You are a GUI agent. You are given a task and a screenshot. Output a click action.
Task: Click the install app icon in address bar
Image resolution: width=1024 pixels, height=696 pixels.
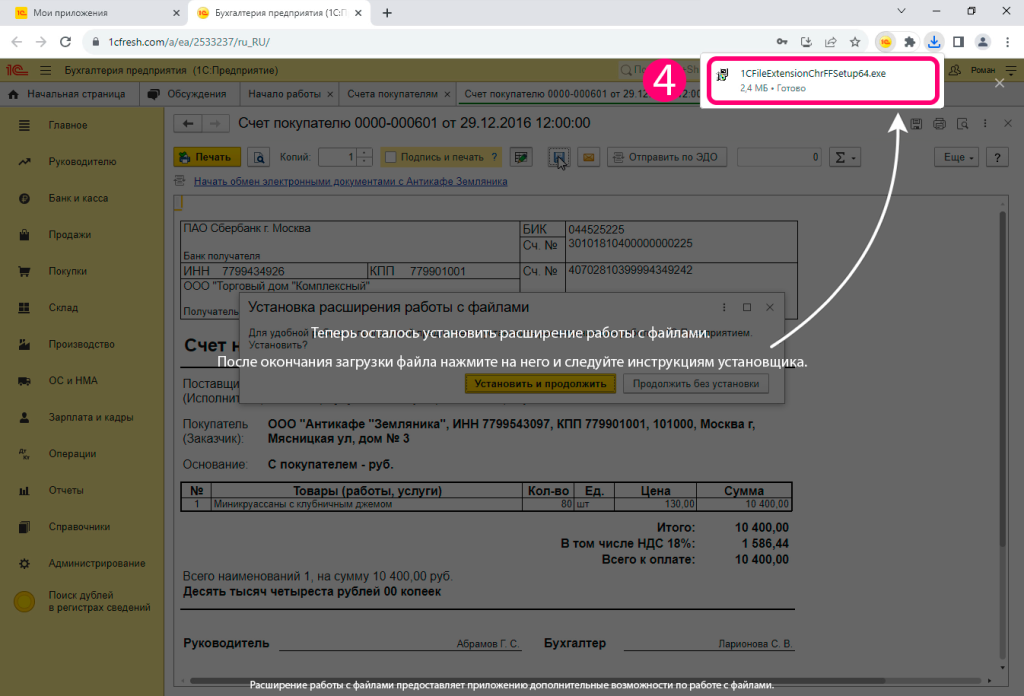tap(807, 42)
